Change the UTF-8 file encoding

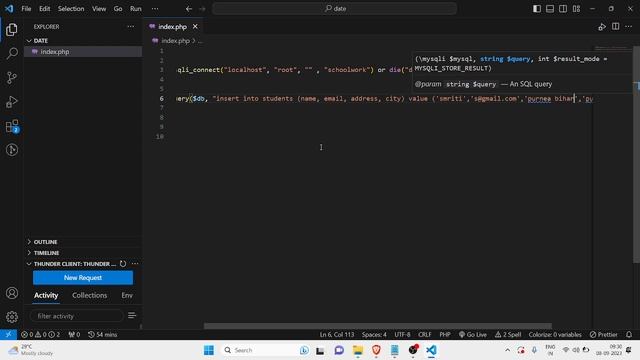coord(402,334)
